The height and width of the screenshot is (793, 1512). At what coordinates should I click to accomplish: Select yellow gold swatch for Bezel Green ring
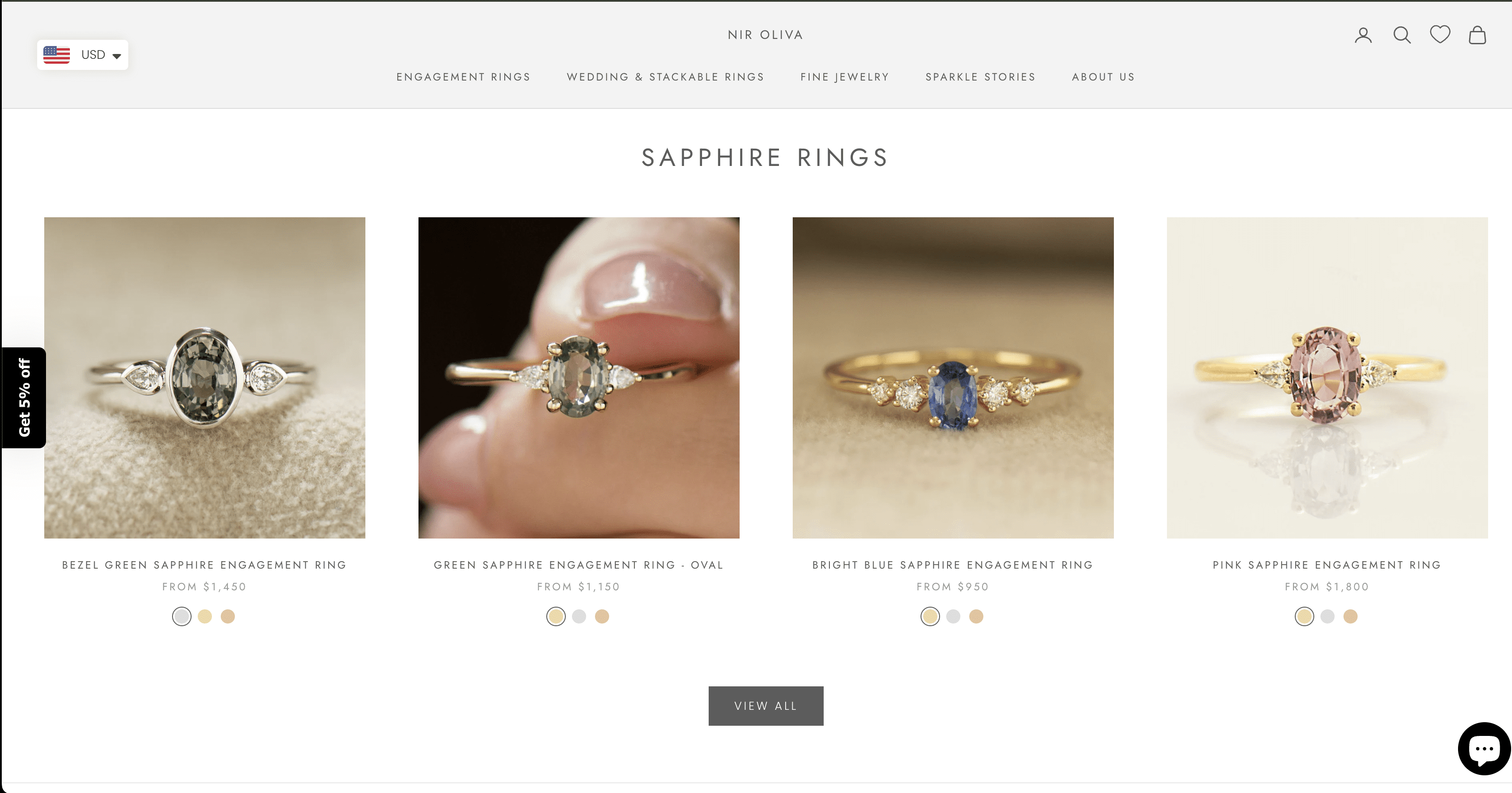pyautogui.click(x=205, y=616)
